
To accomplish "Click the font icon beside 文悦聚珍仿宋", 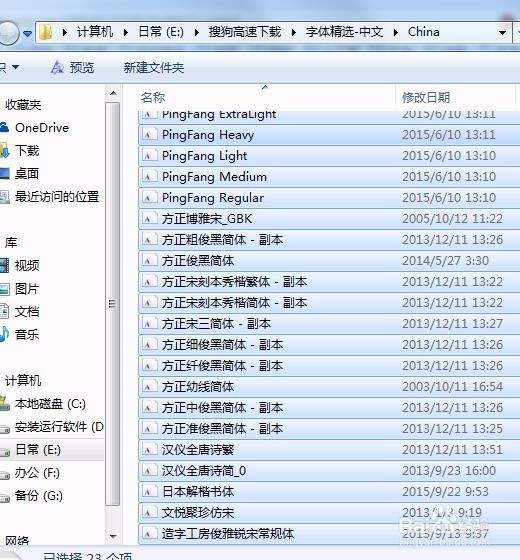I will click(150, 513).
